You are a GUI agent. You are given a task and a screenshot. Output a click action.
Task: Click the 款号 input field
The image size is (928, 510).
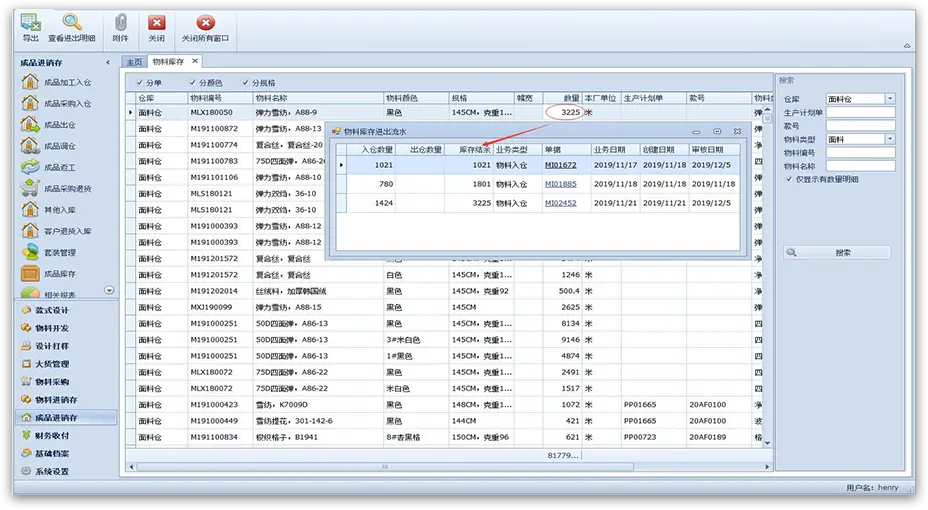[x=861, y=126]
